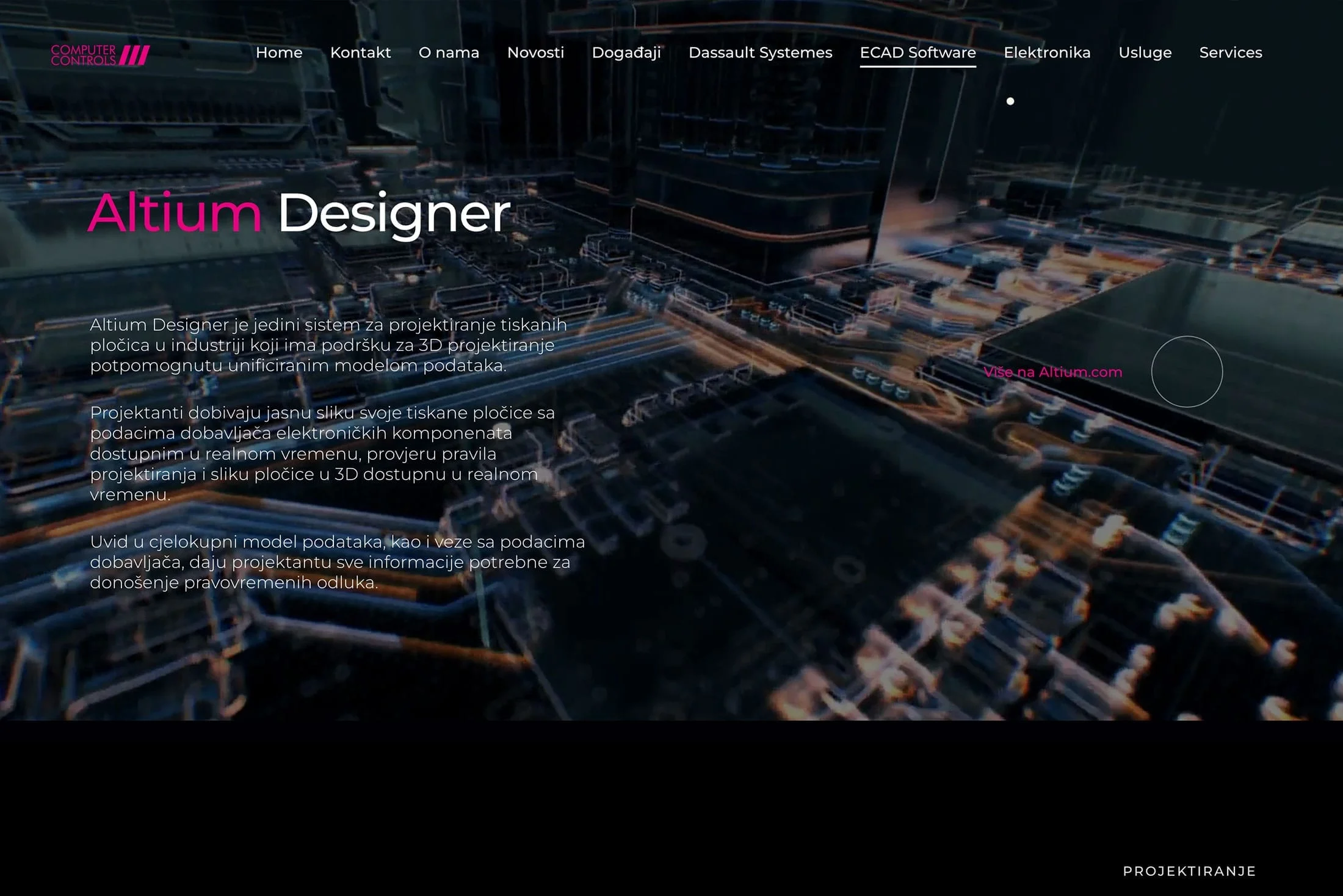Image resolution: width=1343 pixels, height=896 pixels.
Task: Click the white dot cursor indicator
Action: pos(1010,101)
